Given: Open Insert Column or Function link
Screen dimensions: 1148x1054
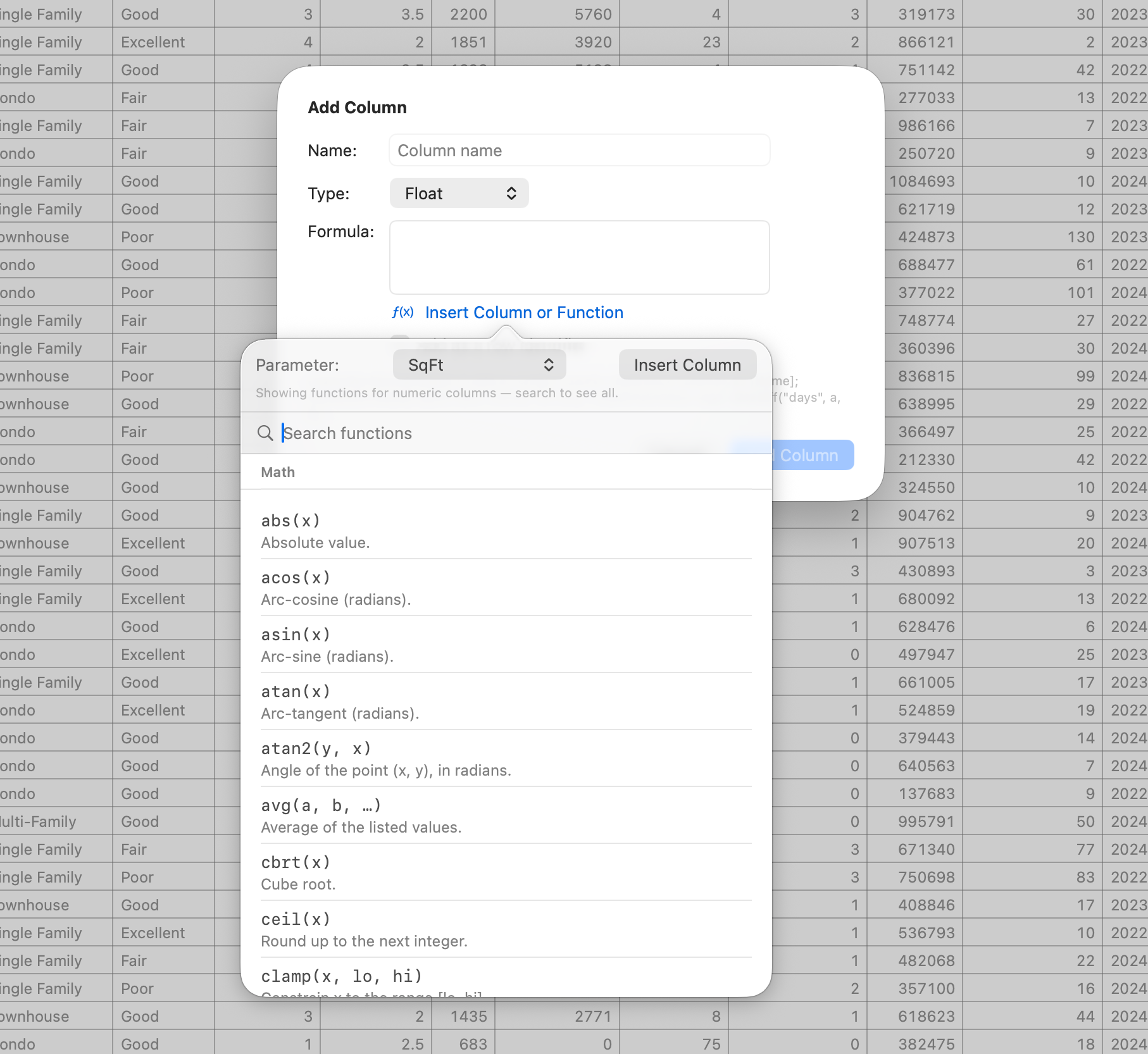Looking at the screenshot, I should [524, 313].
